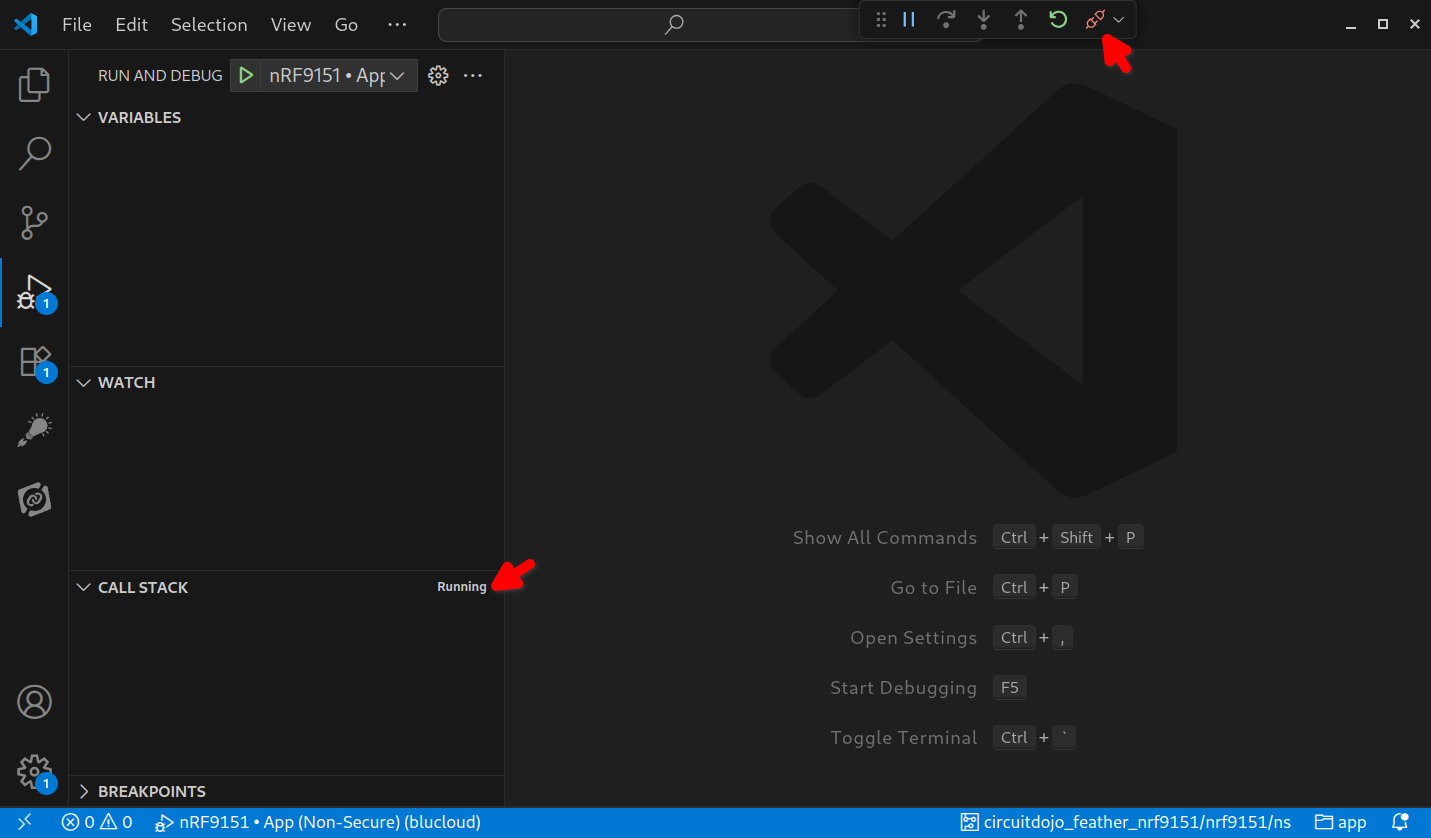This screenshot has width=1431, height=838.
Task: Open the Explorer view in activity bar
Action: pos(34,85)
